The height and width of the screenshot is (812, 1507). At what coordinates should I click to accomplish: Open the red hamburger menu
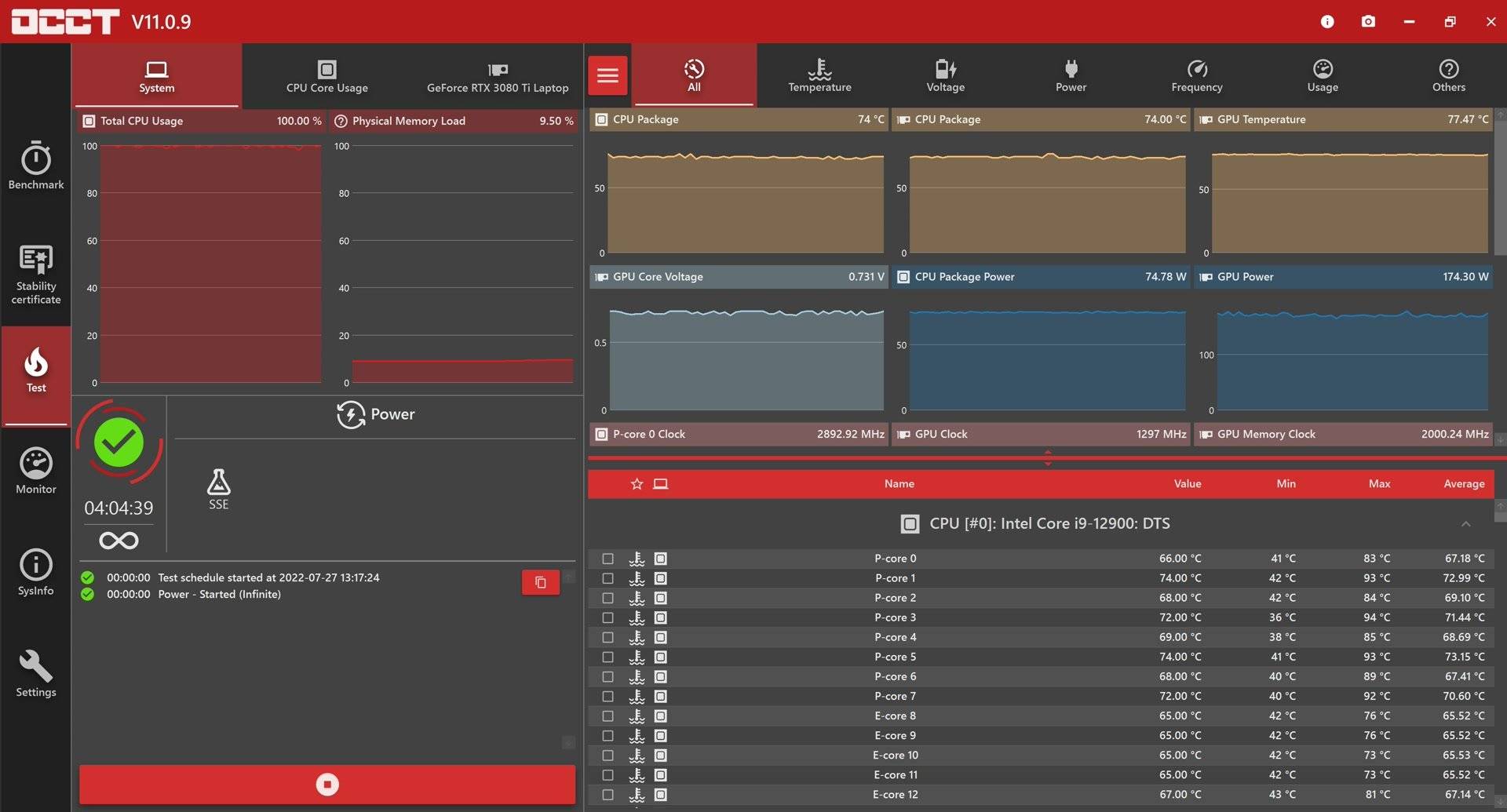pyautogui.click(x=608, y=75)
